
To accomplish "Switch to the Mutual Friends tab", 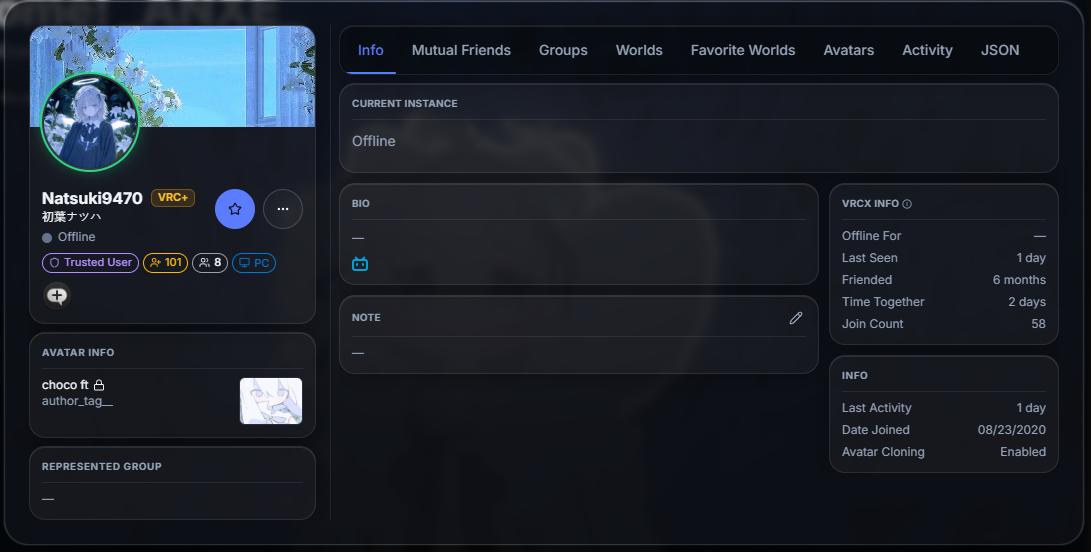I will (461, 50).
